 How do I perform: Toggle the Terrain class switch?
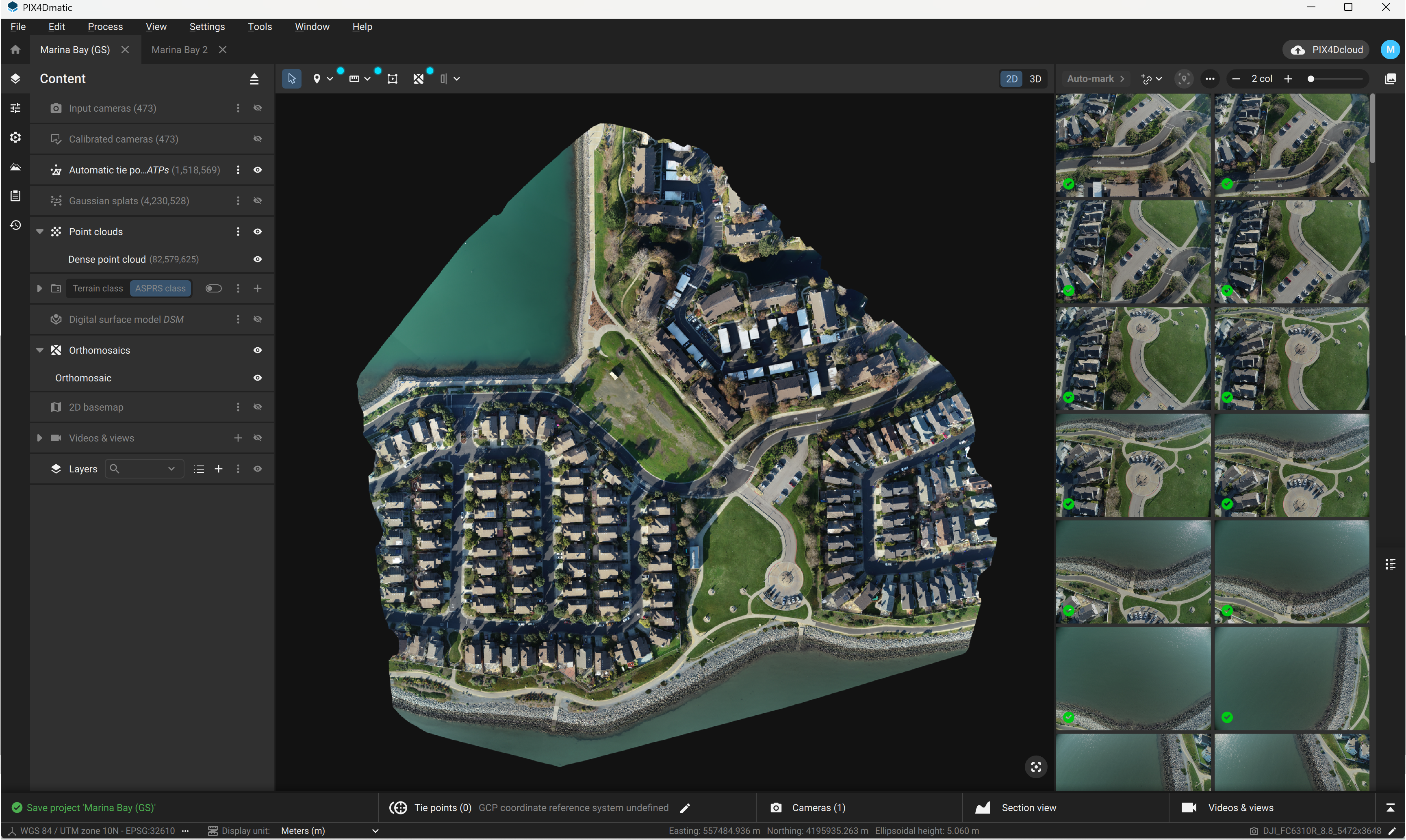pos(213,289)
